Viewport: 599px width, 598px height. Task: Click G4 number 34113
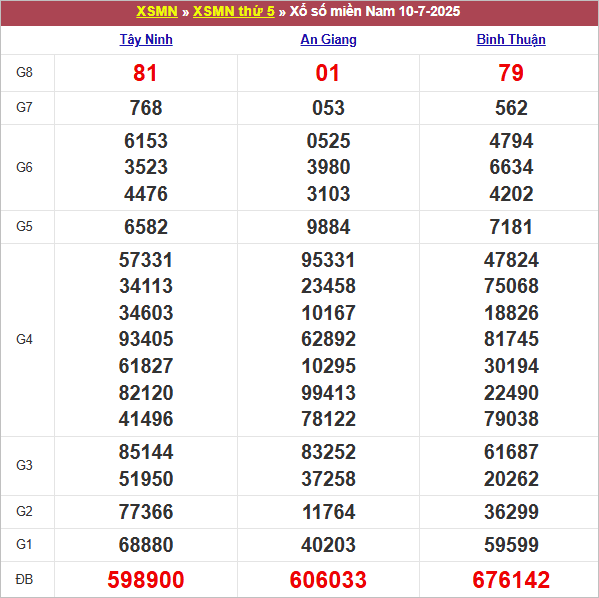click(146, 286)
